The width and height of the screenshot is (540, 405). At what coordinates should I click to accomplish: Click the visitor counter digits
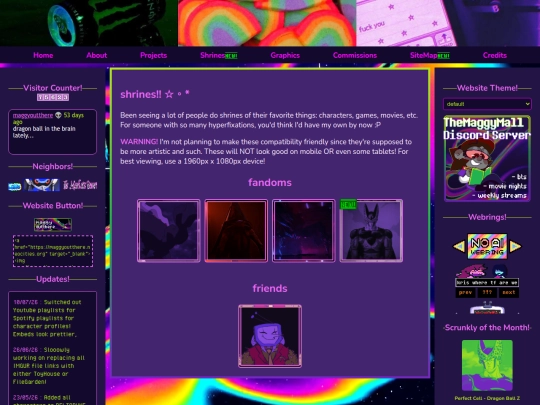tap(53, 97)
